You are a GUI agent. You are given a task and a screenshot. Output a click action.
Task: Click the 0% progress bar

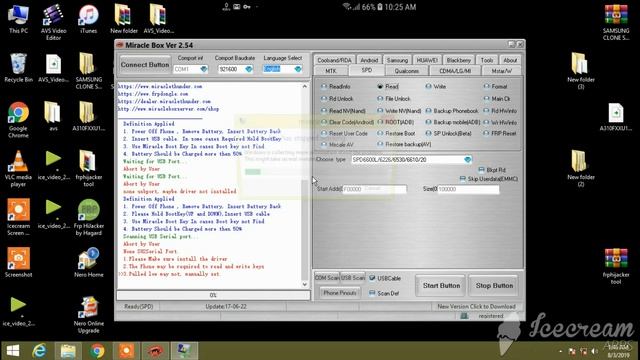pos(213,295)
